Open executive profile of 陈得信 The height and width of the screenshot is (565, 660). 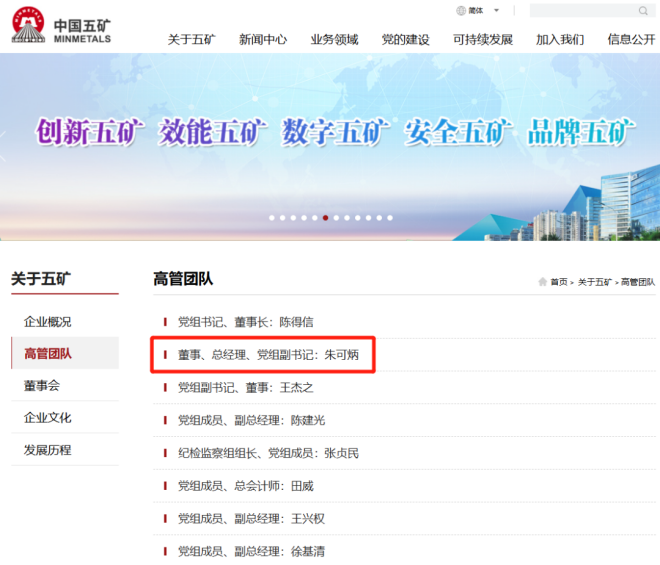[x=246, y=322]
